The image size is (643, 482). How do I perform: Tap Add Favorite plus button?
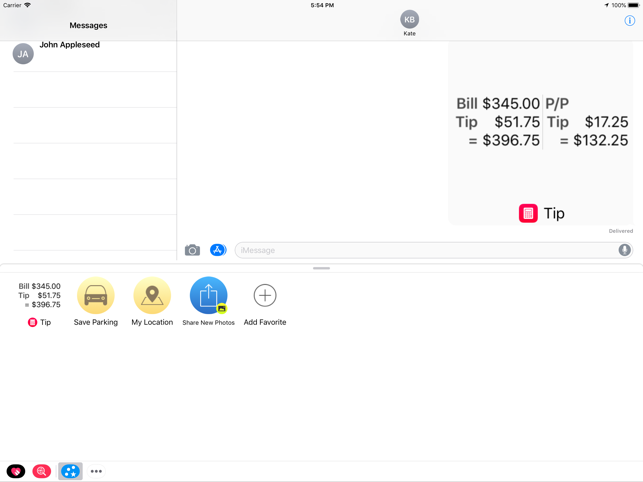[x=265, y=295]
